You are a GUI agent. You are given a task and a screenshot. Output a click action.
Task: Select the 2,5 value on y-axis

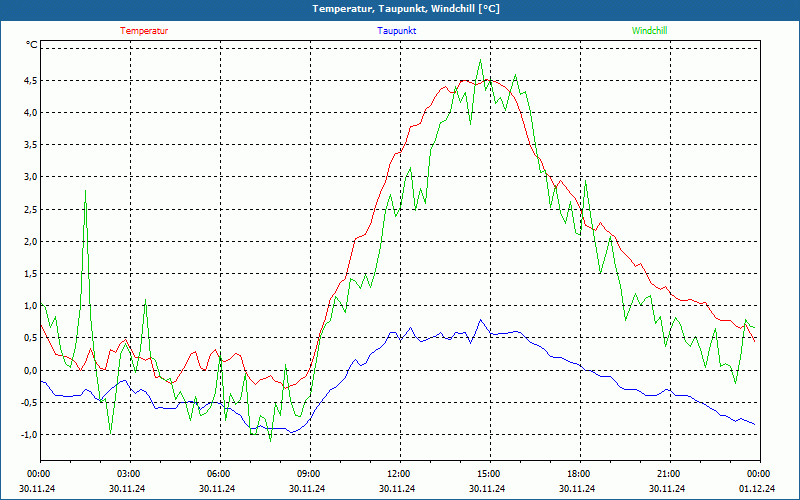click(x=29, y=209)
